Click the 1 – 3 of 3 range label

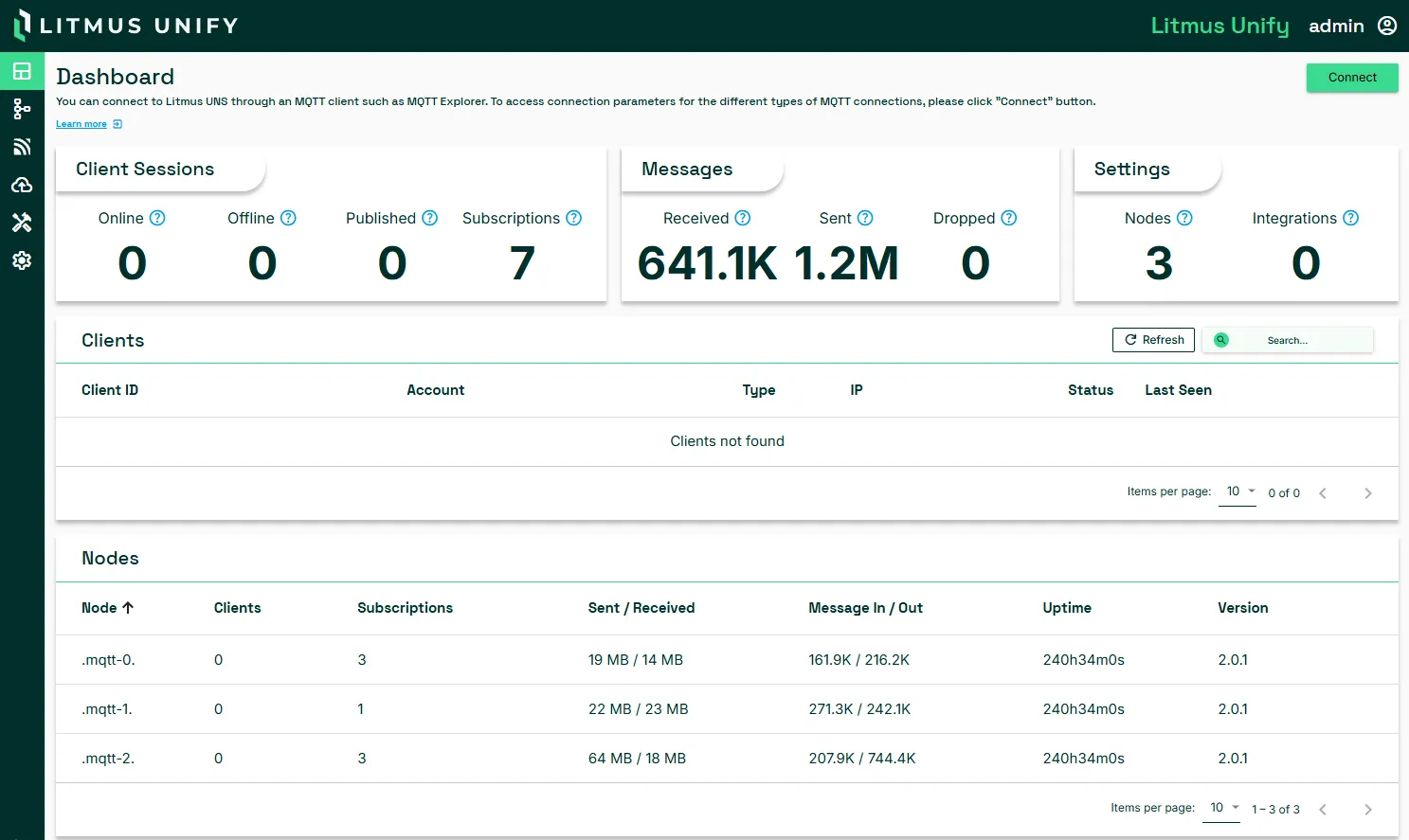tap(1275, 810)
